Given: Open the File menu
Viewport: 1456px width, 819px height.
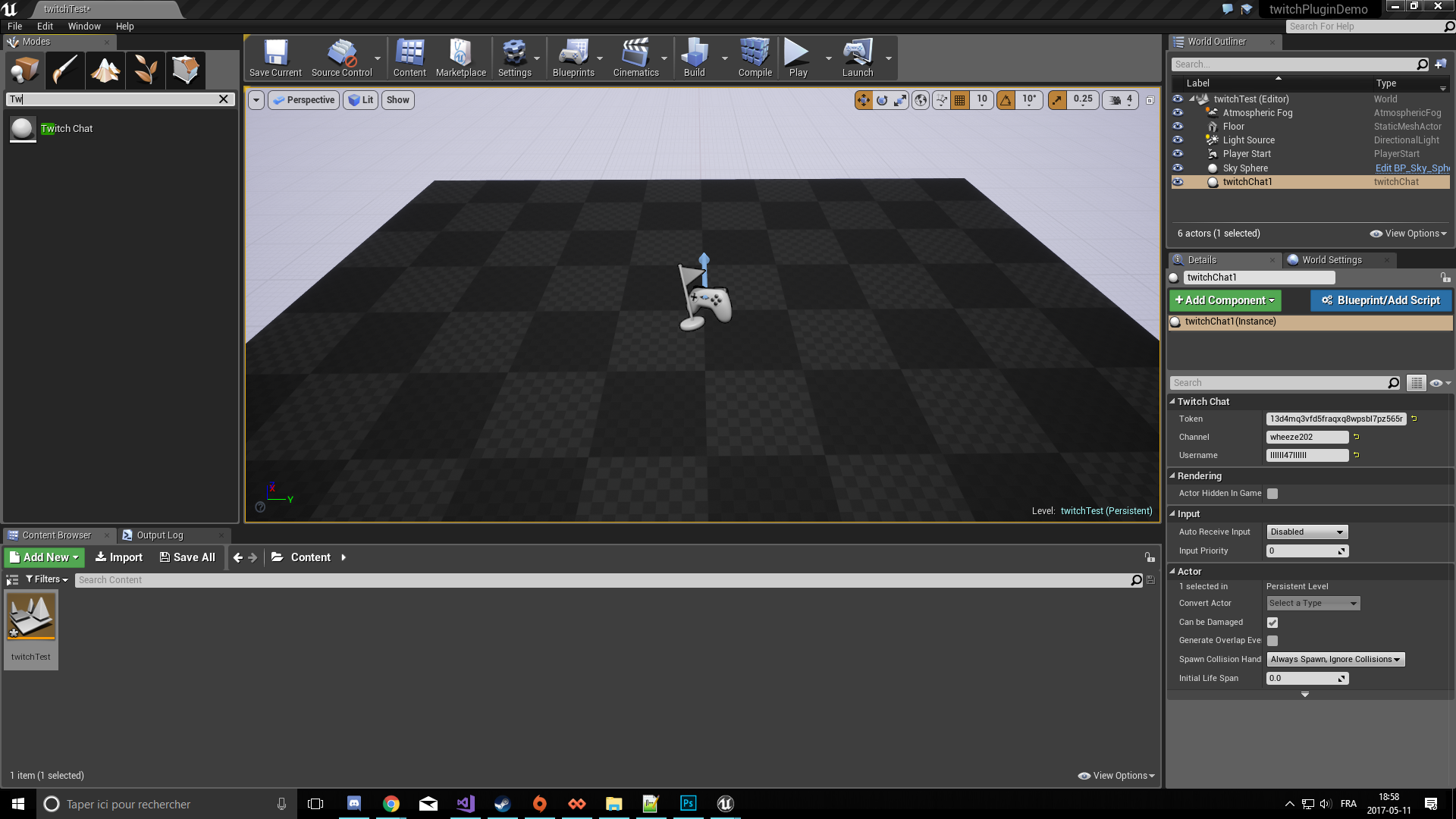Looking at the screenshot, I should [x=15, y=26].
